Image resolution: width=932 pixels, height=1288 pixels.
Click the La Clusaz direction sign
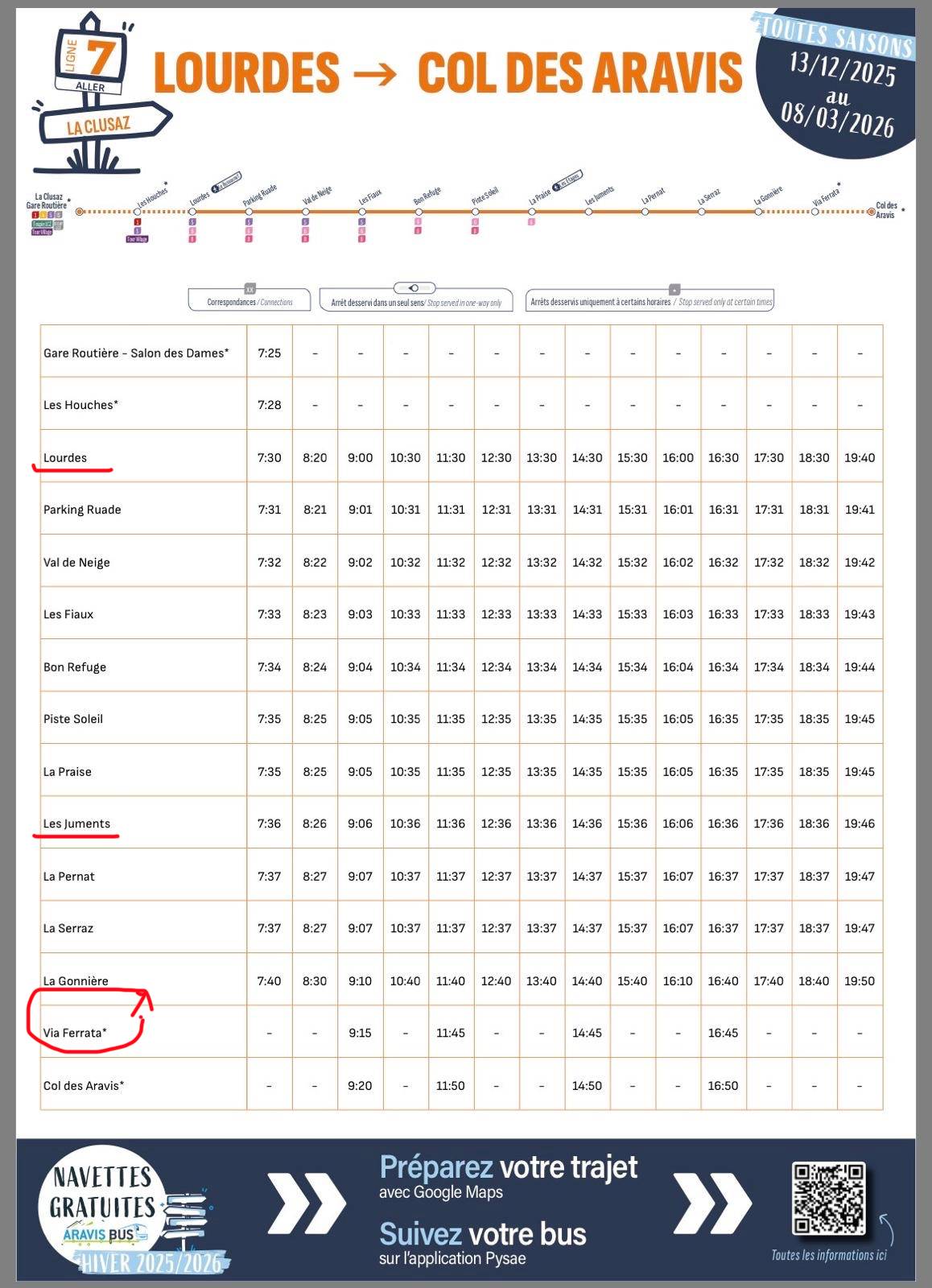(105, 125)
